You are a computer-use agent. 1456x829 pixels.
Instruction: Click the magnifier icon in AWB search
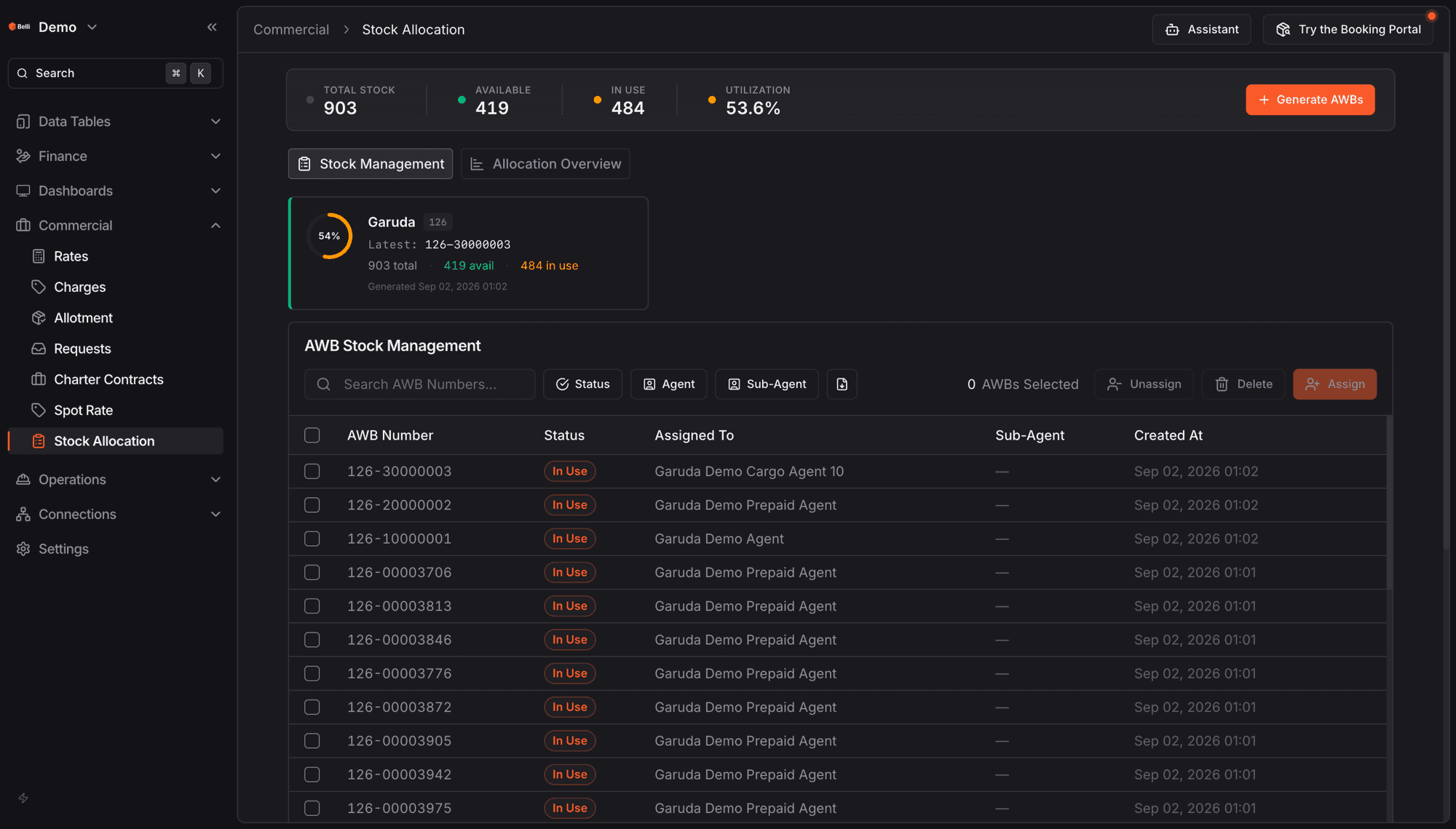click(x=324, y=384)
